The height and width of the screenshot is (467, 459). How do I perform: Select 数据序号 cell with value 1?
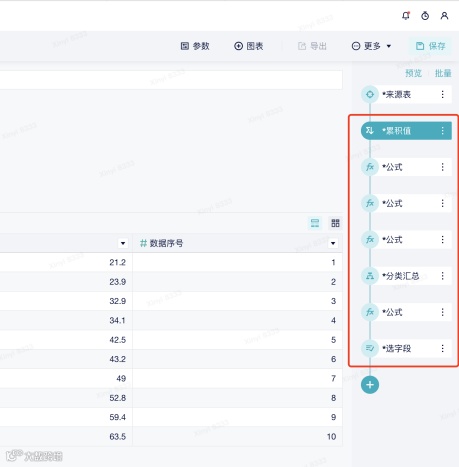point(237,263)
